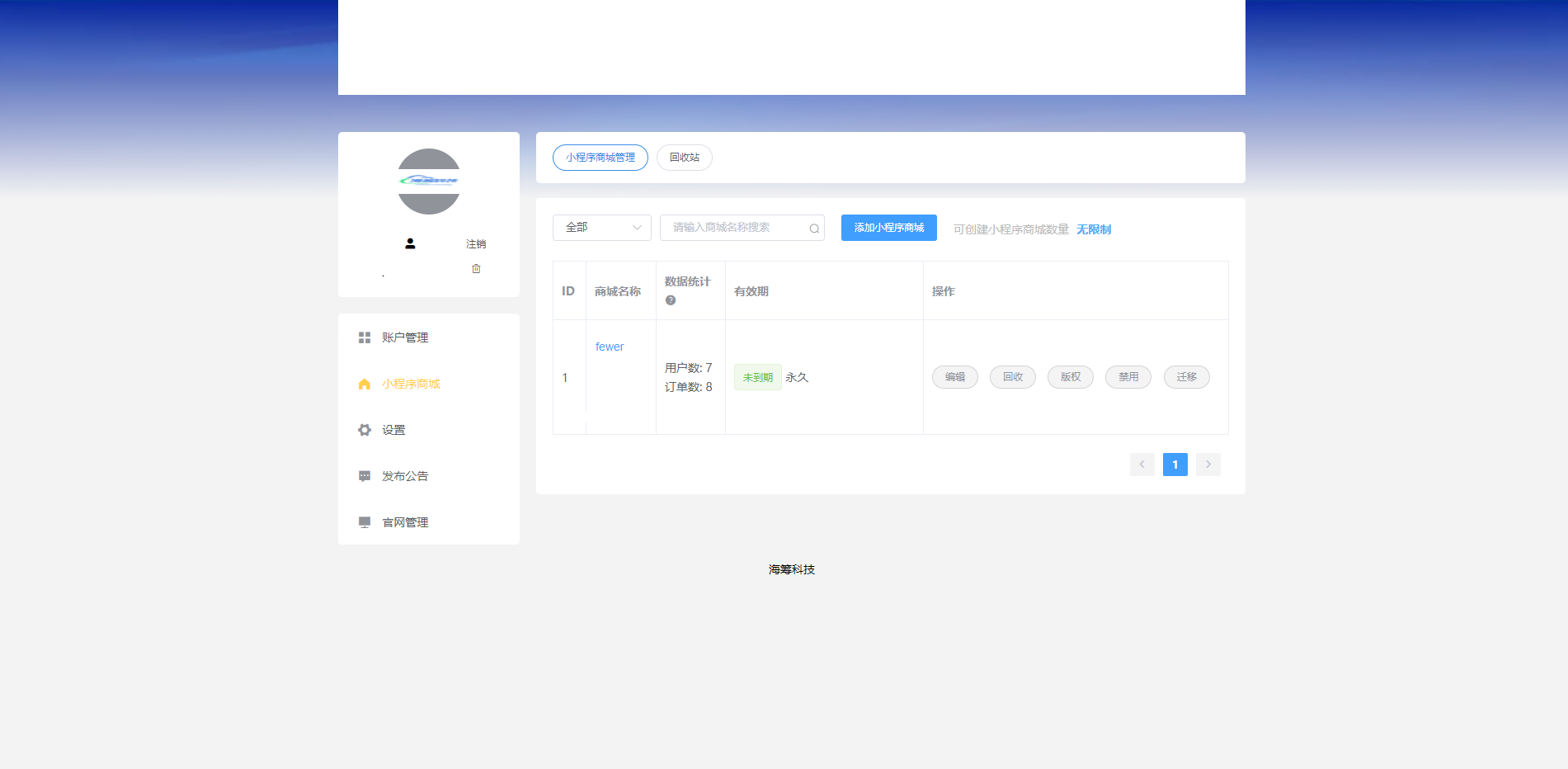Select the 账户管理 grid icon in sidebar
This screenshot has height=769, width=1568.
click(x=364, y=337)
